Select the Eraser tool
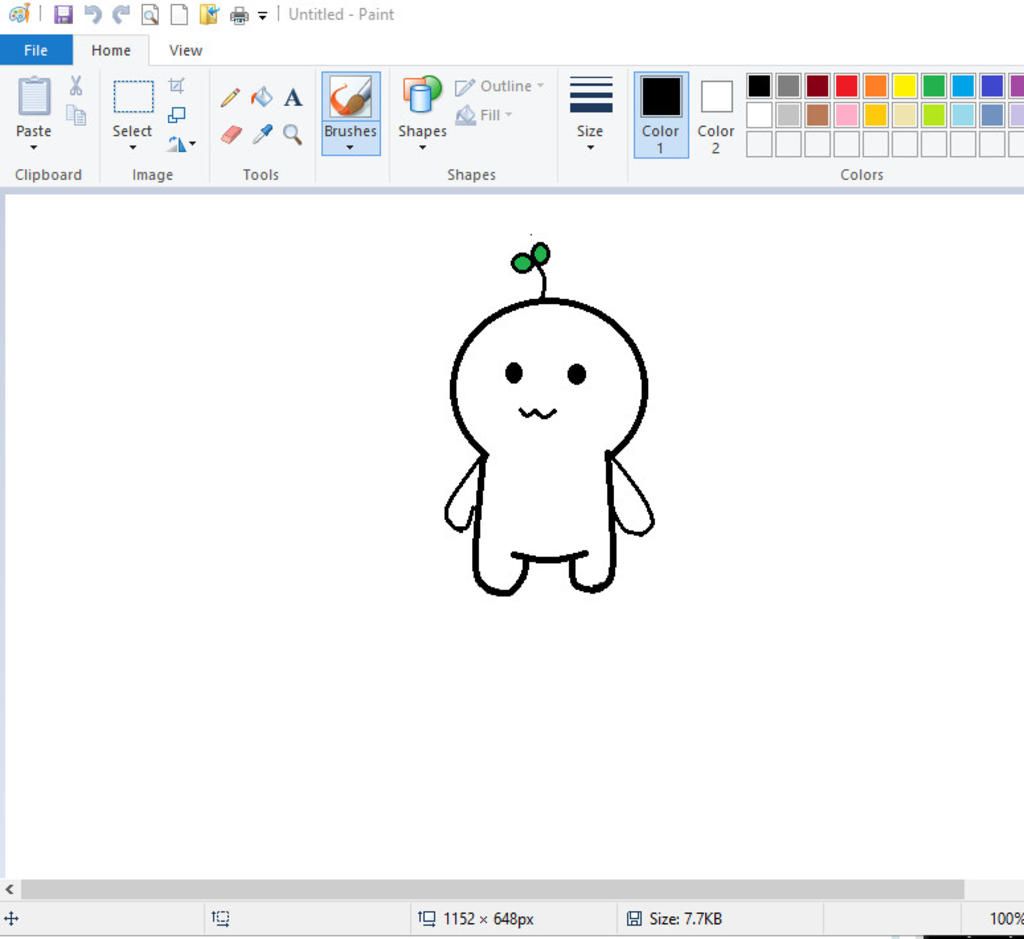Image resolution: width=1024 pixels, height=939 pixels. tap(231, 135)
